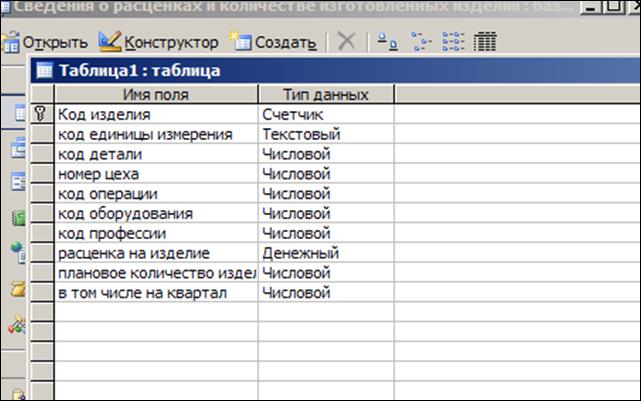Screen dimensions: 641x401
Task: Click the Delete (X) toolbar icon
Action: [346, 43]
